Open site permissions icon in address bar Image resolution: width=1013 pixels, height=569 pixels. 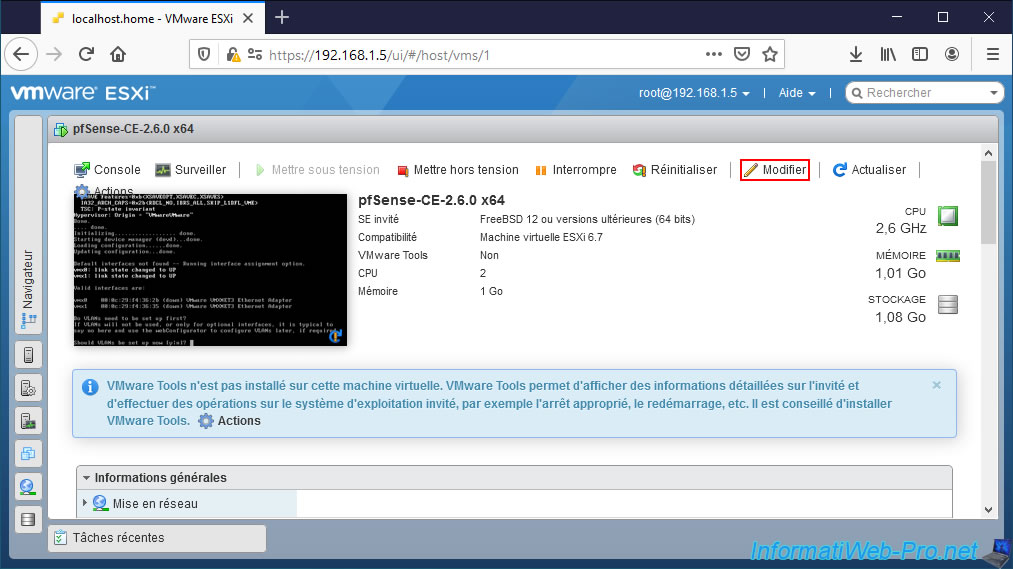click(x=255, y=55)
